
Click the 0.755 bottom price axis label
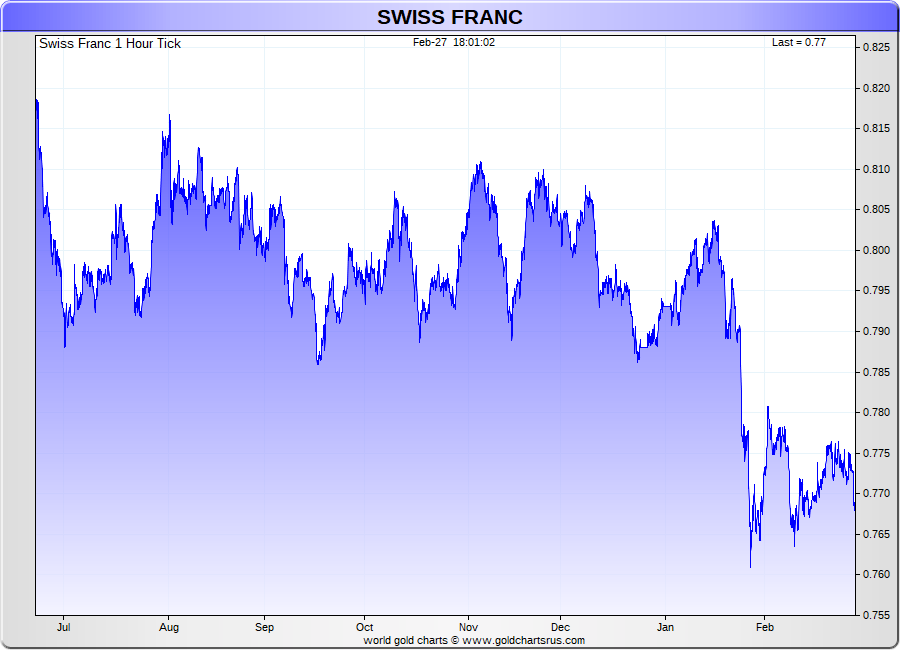pyautogui.click(x=876, y=615)
